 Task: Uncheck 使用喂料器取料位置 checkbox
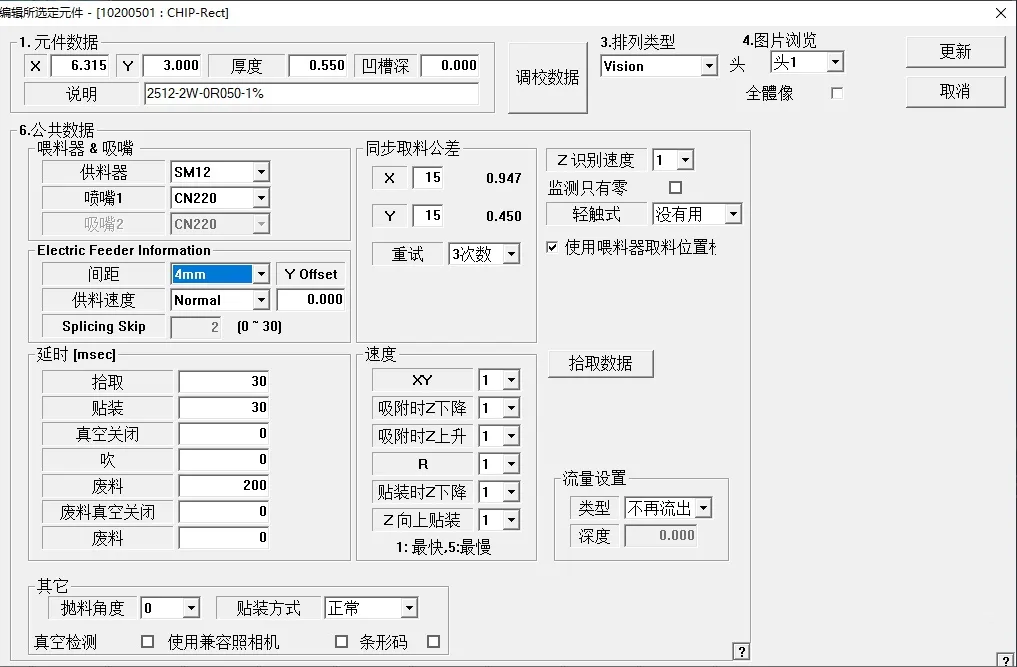(553, 247)
